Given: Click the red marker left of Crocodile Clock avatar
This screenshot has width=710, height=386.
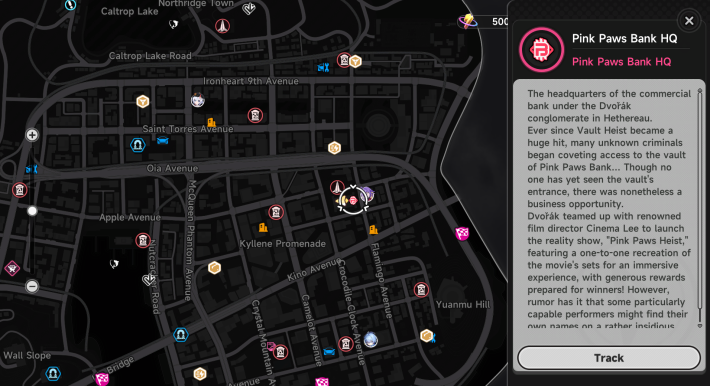Looking at the screenshot, I should 346,344.
